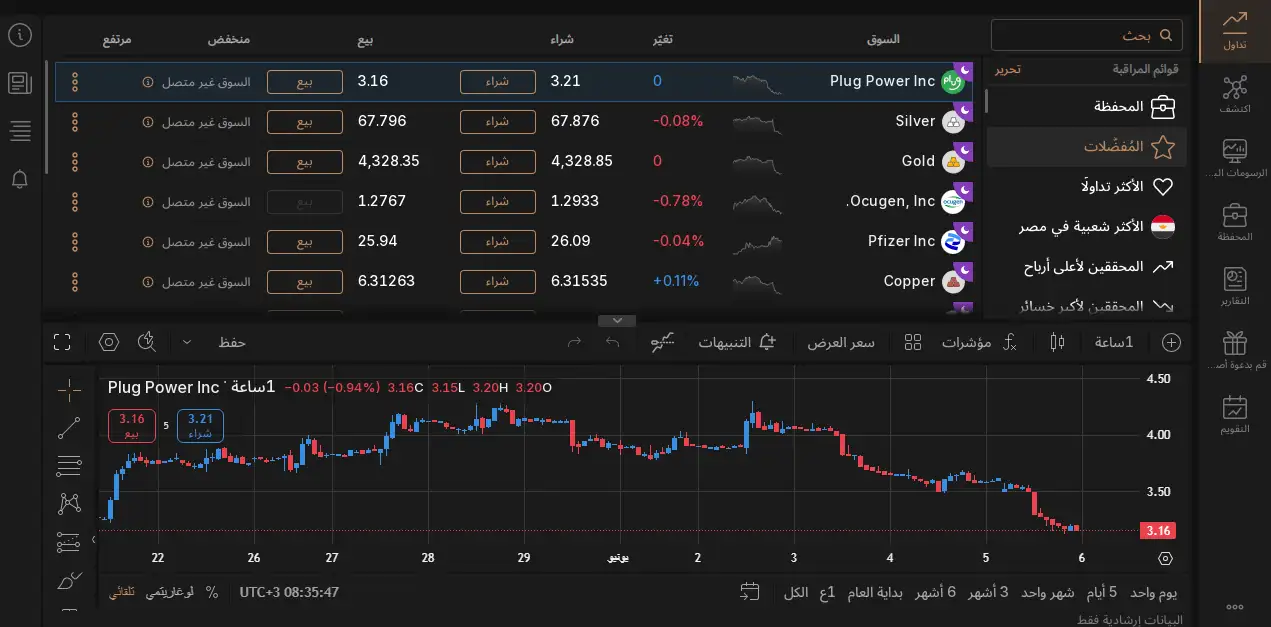
Task: Open the three dots menu for Copper row
Action: pyautogui.click(x=75, y=282)
